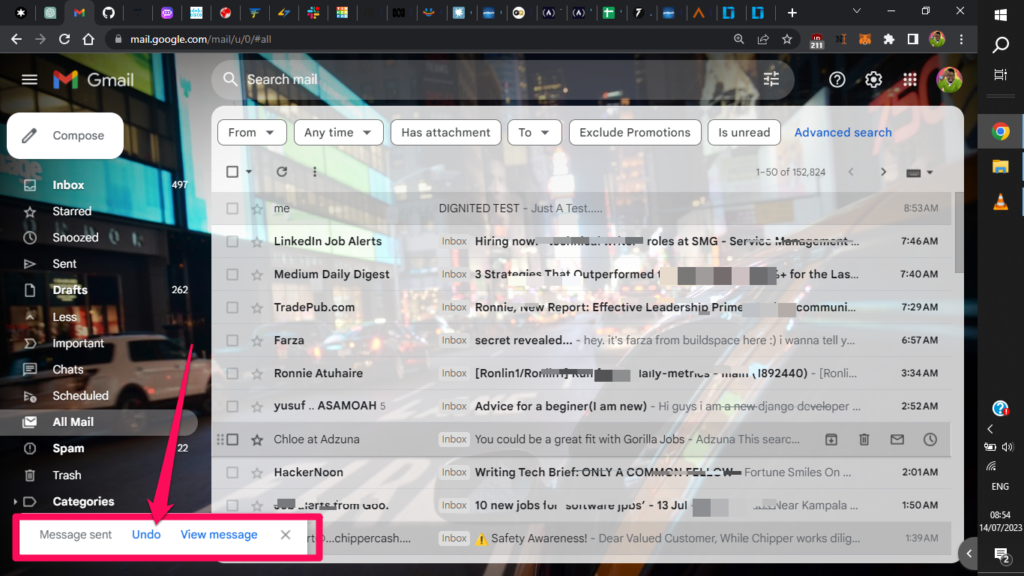
Task: Open the Snoozed folder
Action: [x=75, y=237]
